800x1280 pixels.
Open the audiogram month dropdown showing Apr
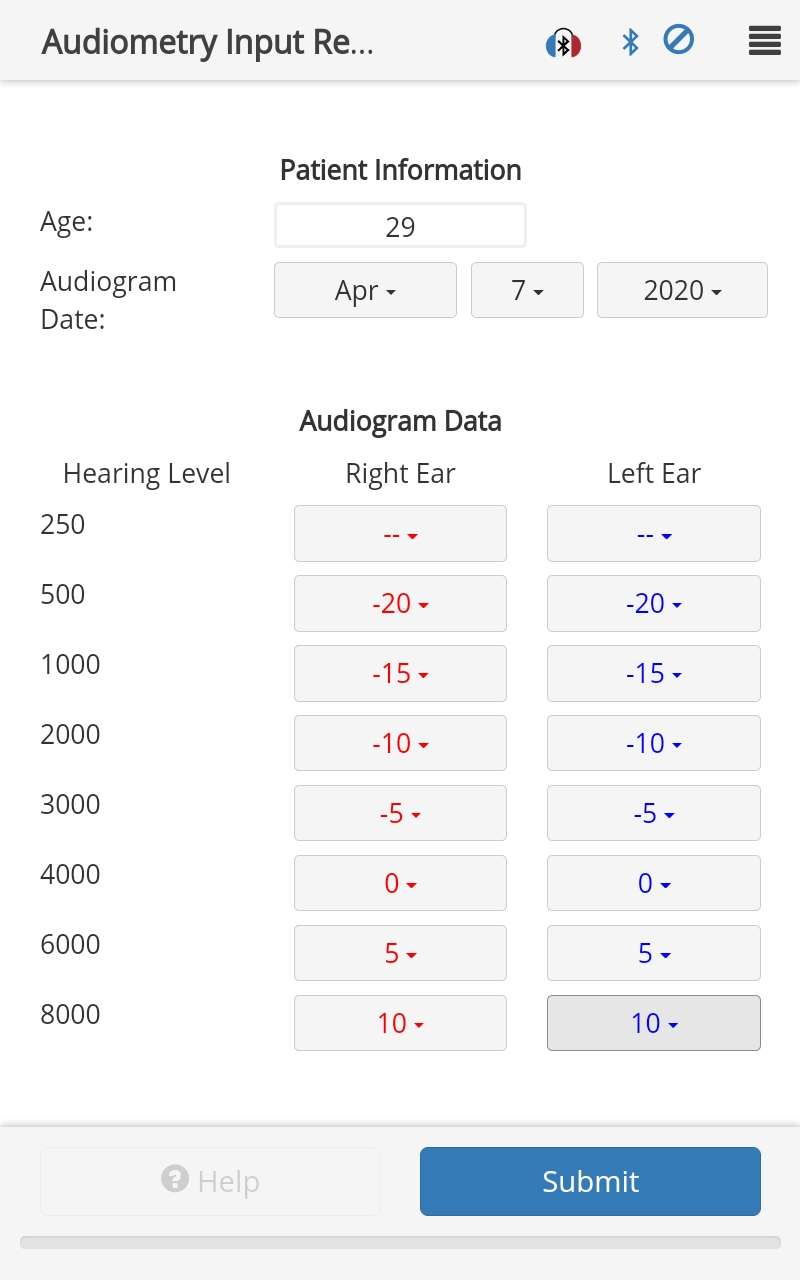pyautogui.click(x=365, y=290)
